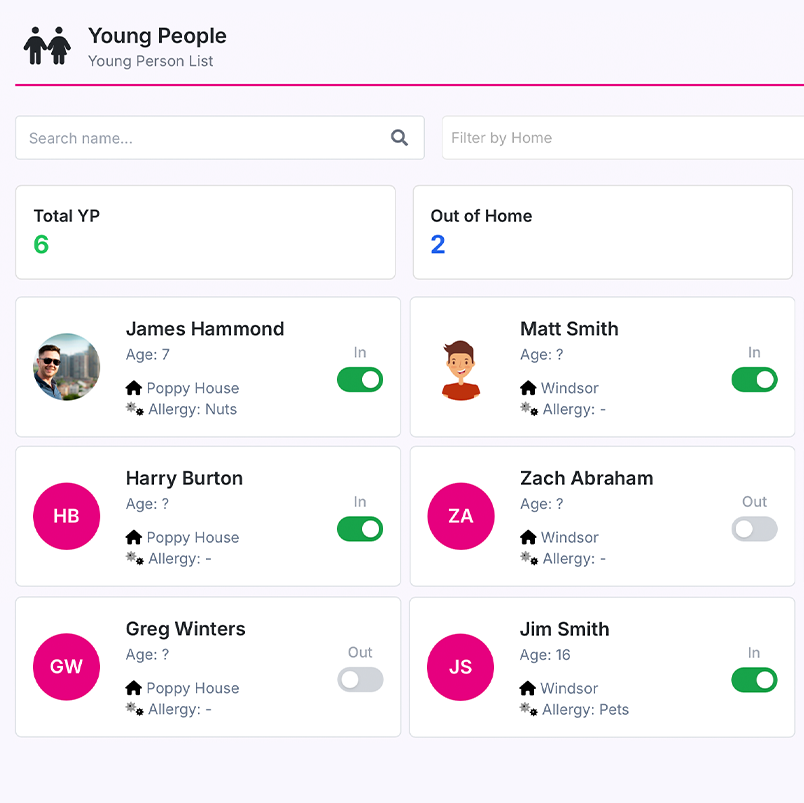Click the GW avatar on Greg Winters' card
The height and width of the screenshot is (803, 804).
click(x=66, y=667)
